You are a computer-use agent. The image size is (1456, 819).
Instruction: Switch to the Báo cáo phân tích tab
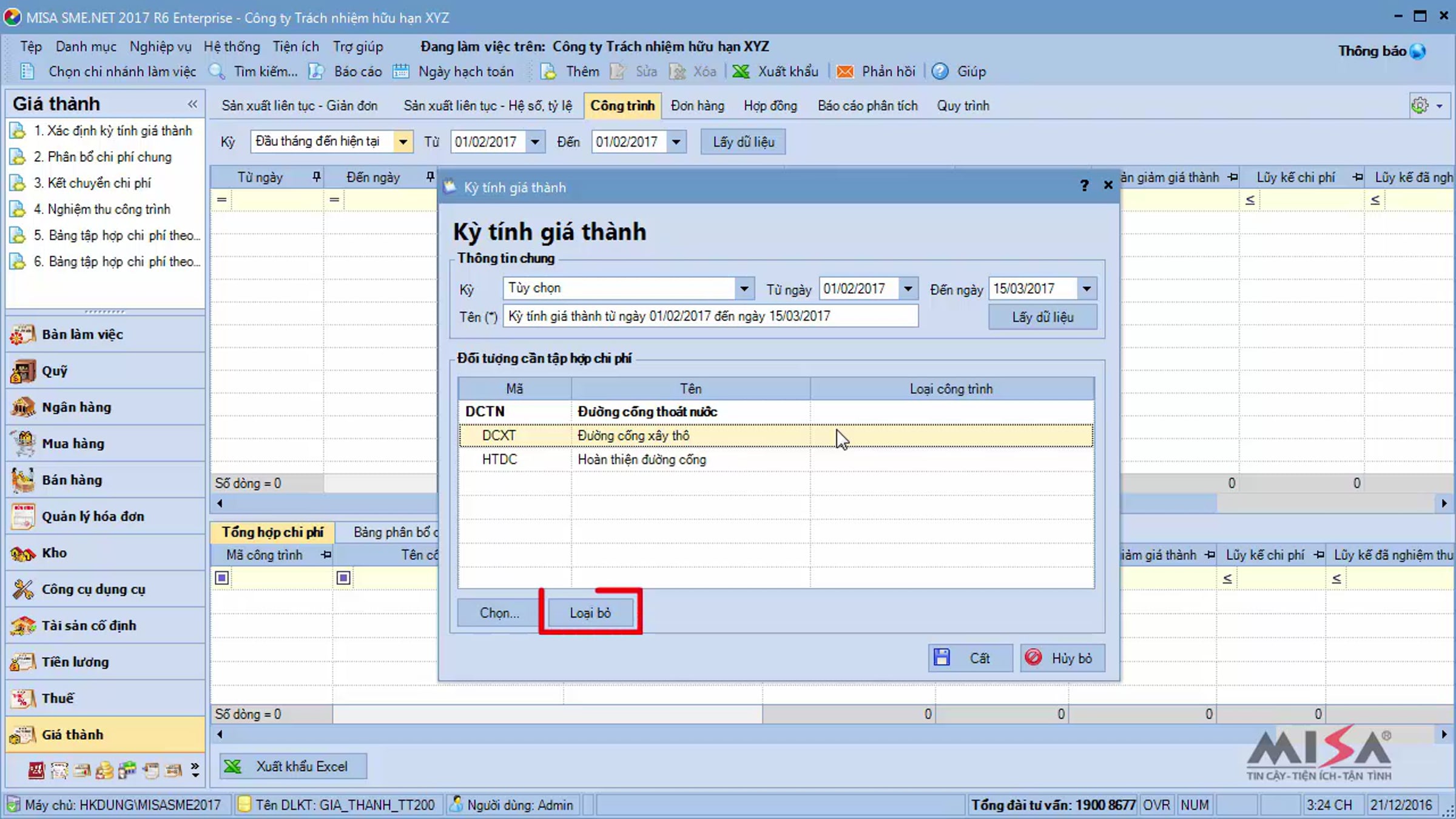(x=868, y=106)
